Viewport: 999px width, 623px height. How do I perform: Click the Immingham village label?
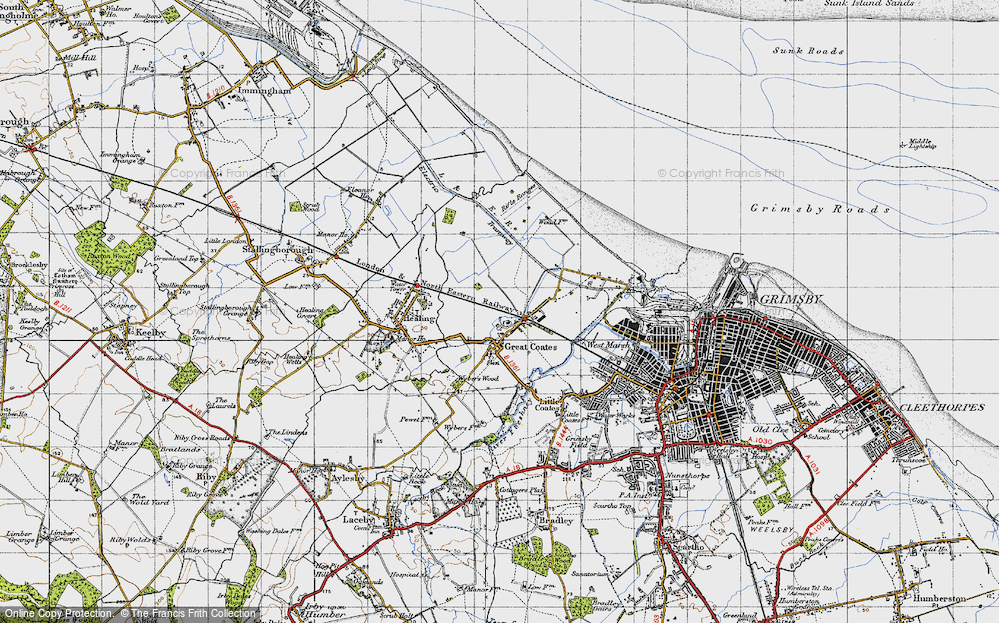tap(265, 91)
